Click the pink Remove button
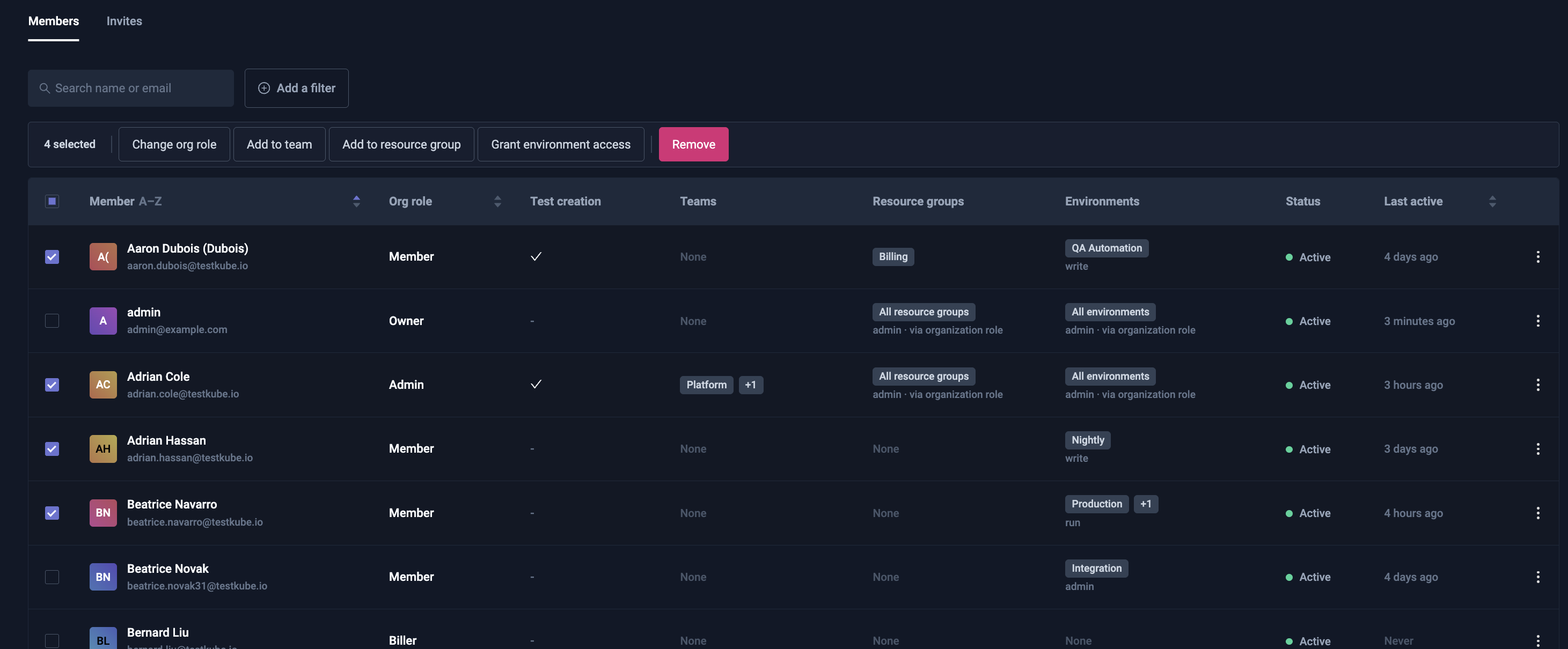Image resolution: width=1568 pixels, height=649 pixels. click(x=693, y=144)
